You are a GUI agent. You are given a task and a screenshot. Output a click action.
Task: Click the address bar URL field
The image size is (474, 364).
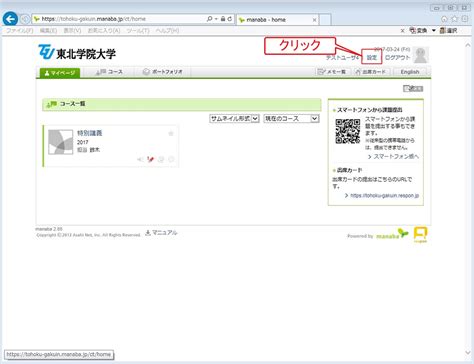click(x=120, y=19)
